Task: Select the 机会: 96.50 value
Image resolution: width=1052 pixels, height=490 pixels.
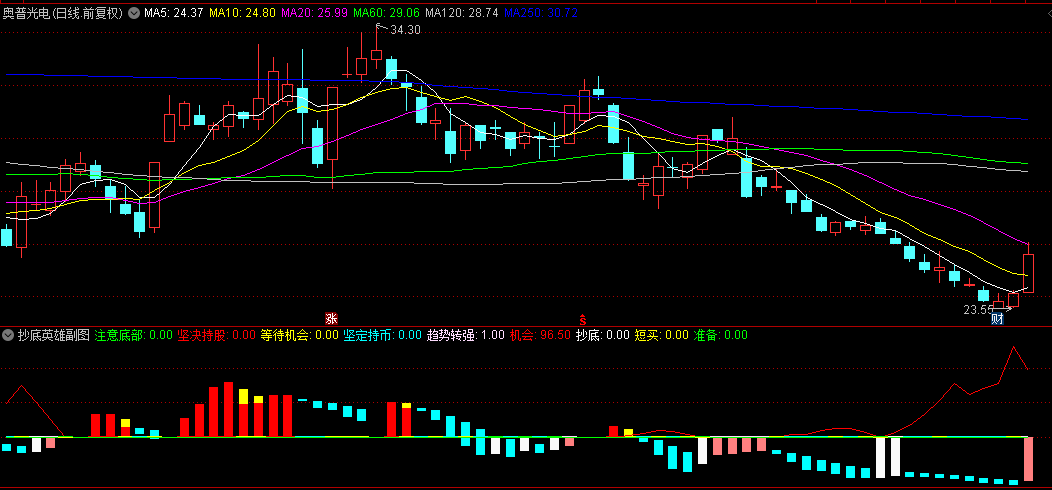Action: [540, 335]
